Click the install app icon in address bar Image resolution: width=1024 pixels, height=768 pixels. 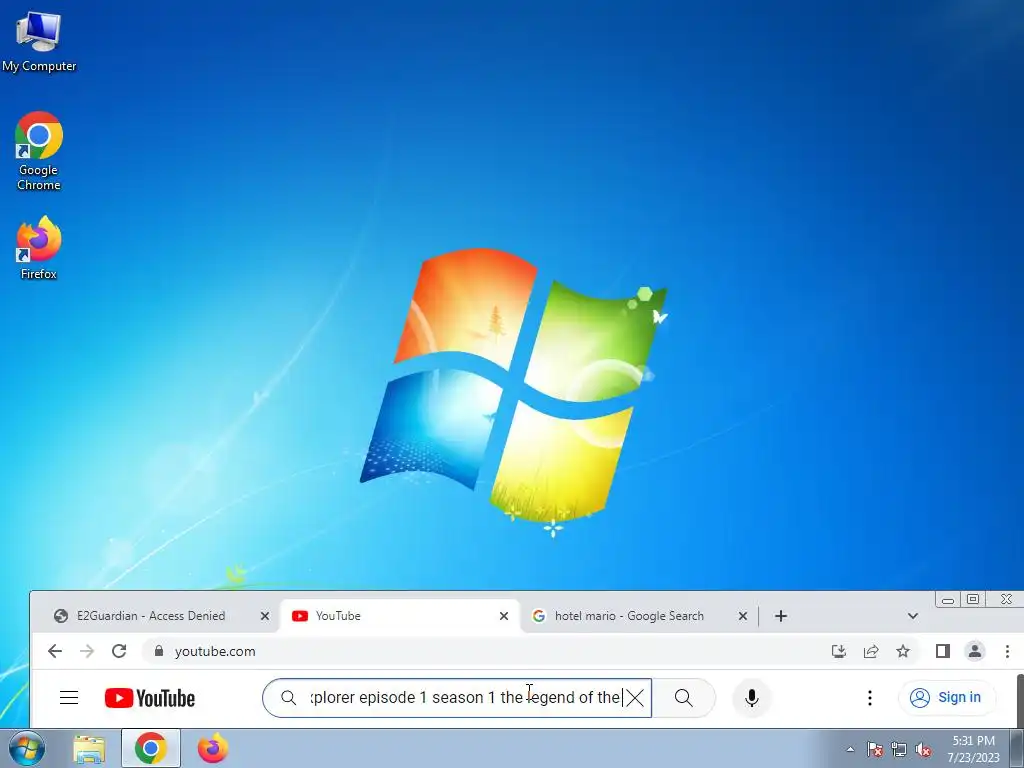click(x=839, y=651)
